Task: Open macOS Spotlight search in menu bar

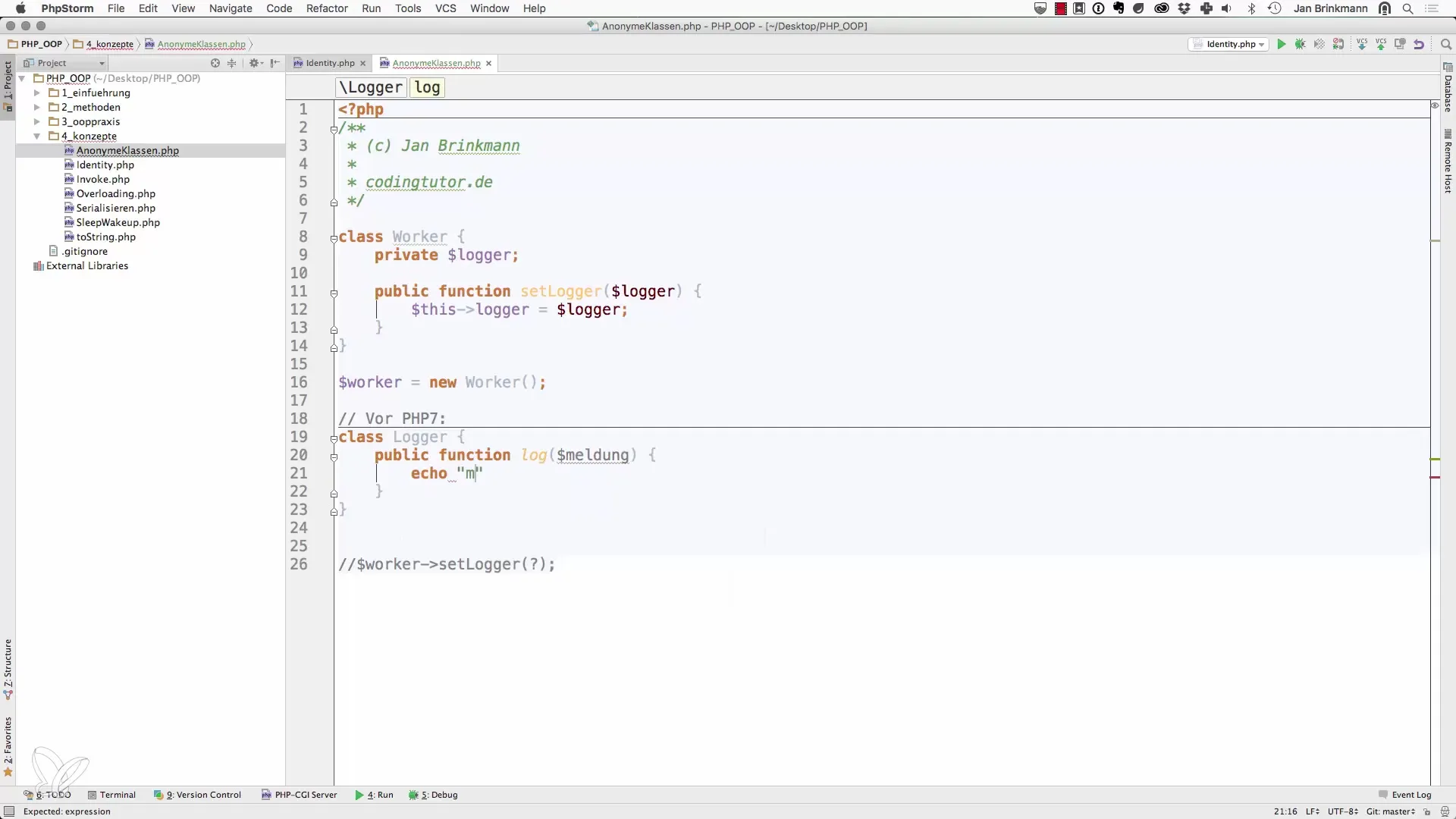Action: [1407, 8]
